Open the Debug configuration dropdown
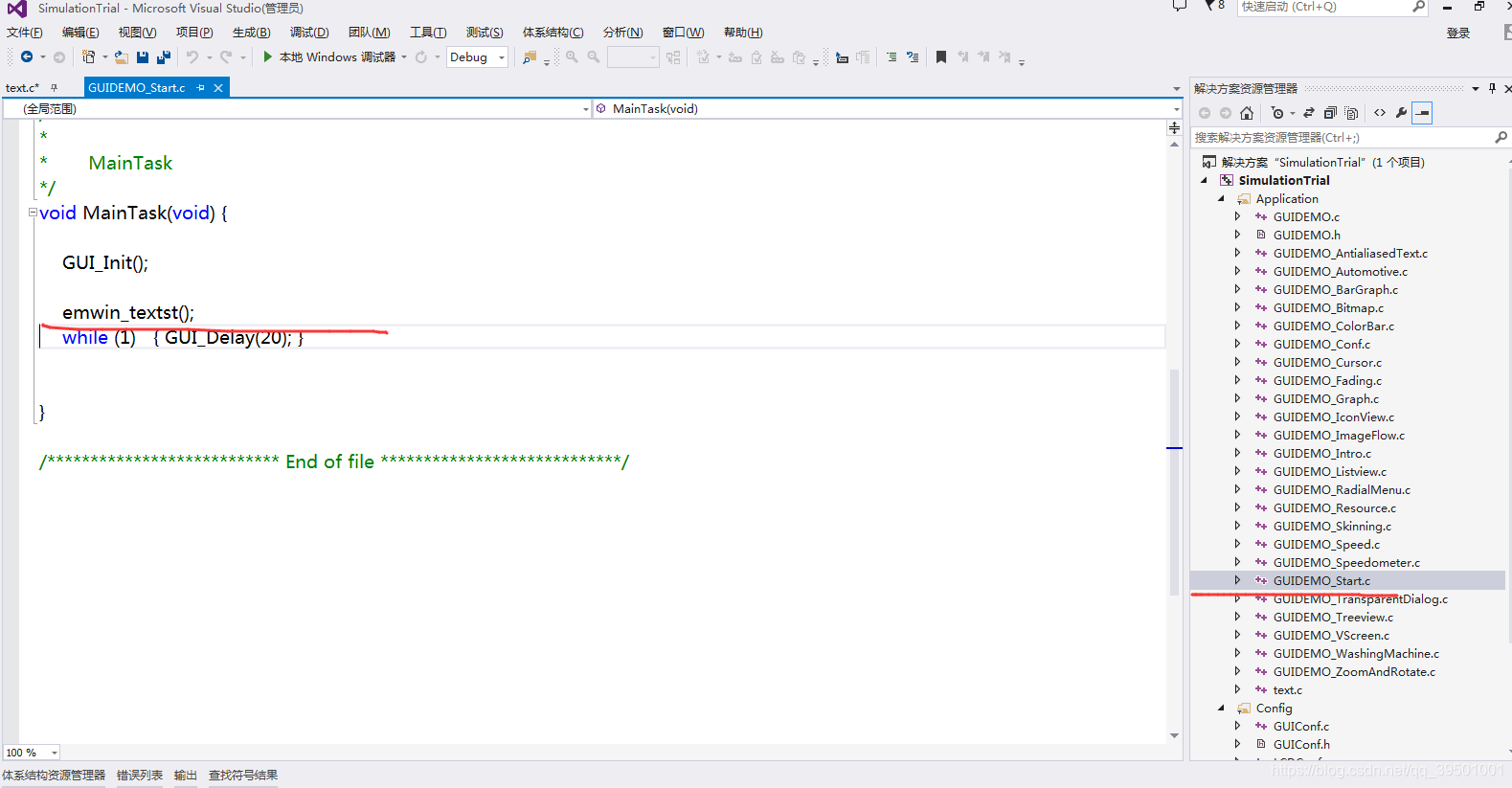 click(x=477, y=57)
